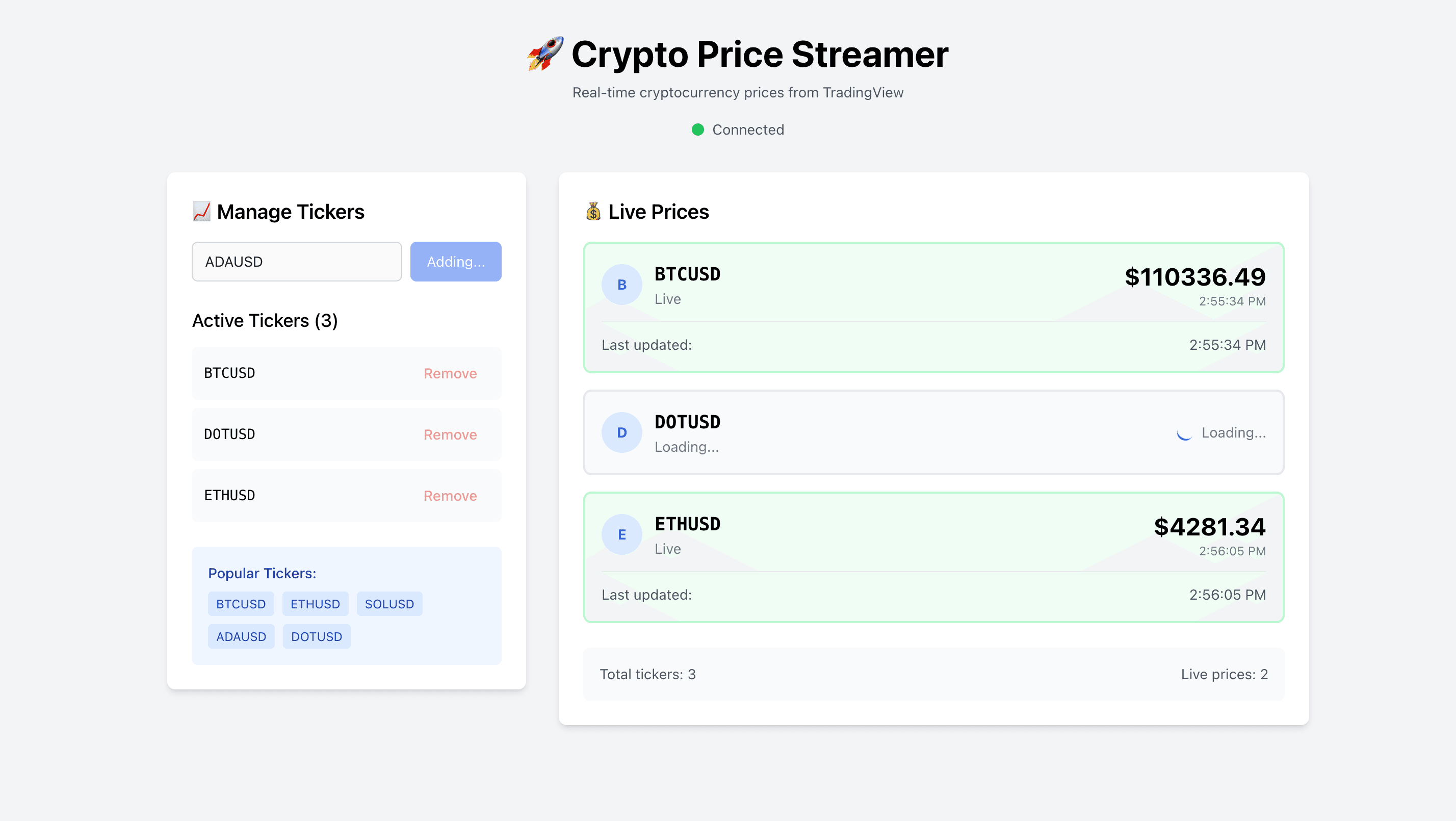1456x821 pixels.
Task: Click the E avatar on the ETHUSD card
Action: point(622,534)
